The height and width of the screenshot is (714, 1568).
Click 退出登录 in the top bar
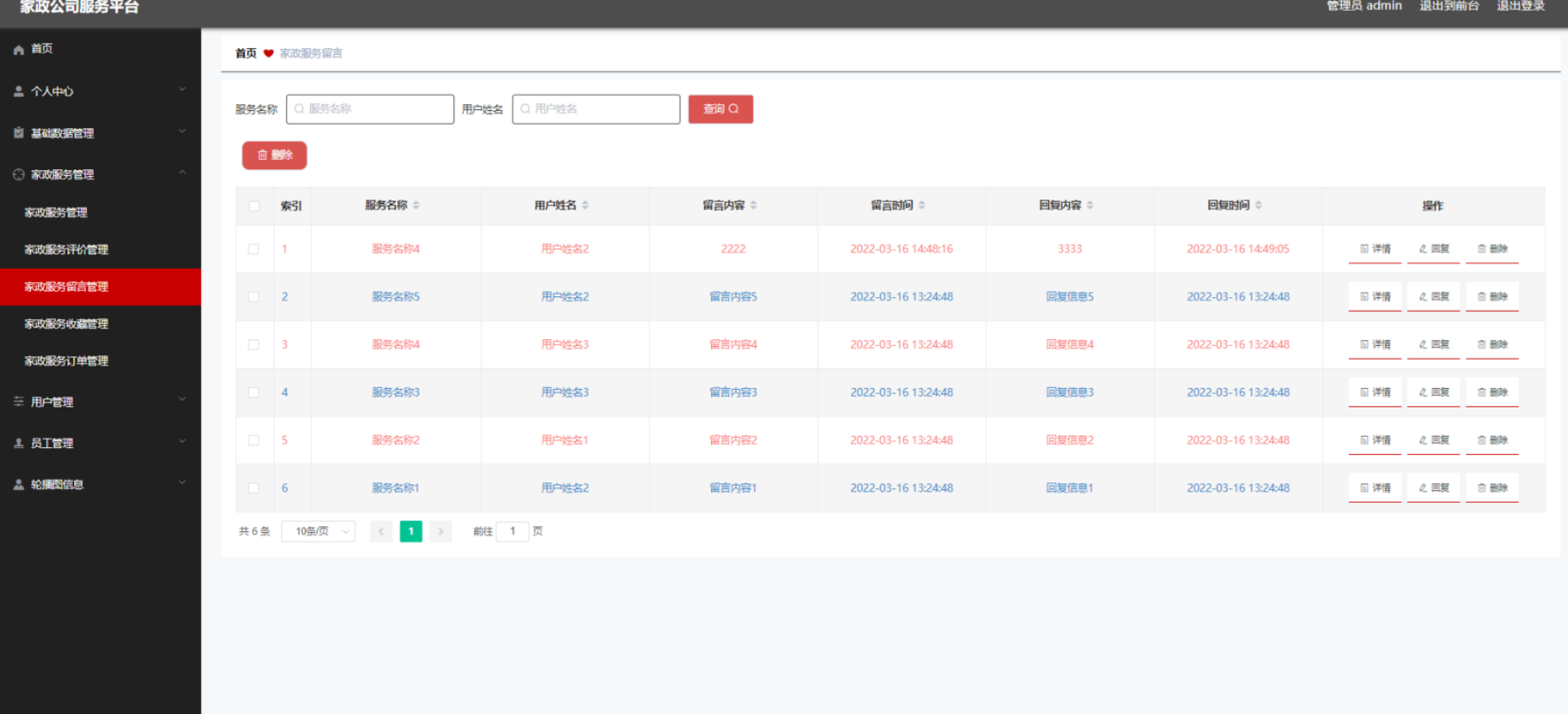tap(1521, 6)
